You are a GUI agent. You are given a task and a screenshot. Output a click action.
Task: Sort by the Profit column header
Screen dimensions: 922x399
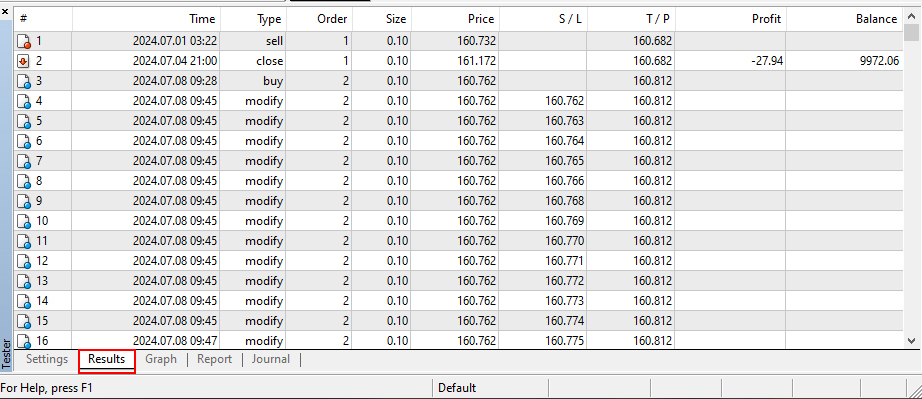[x=730, y=19]
